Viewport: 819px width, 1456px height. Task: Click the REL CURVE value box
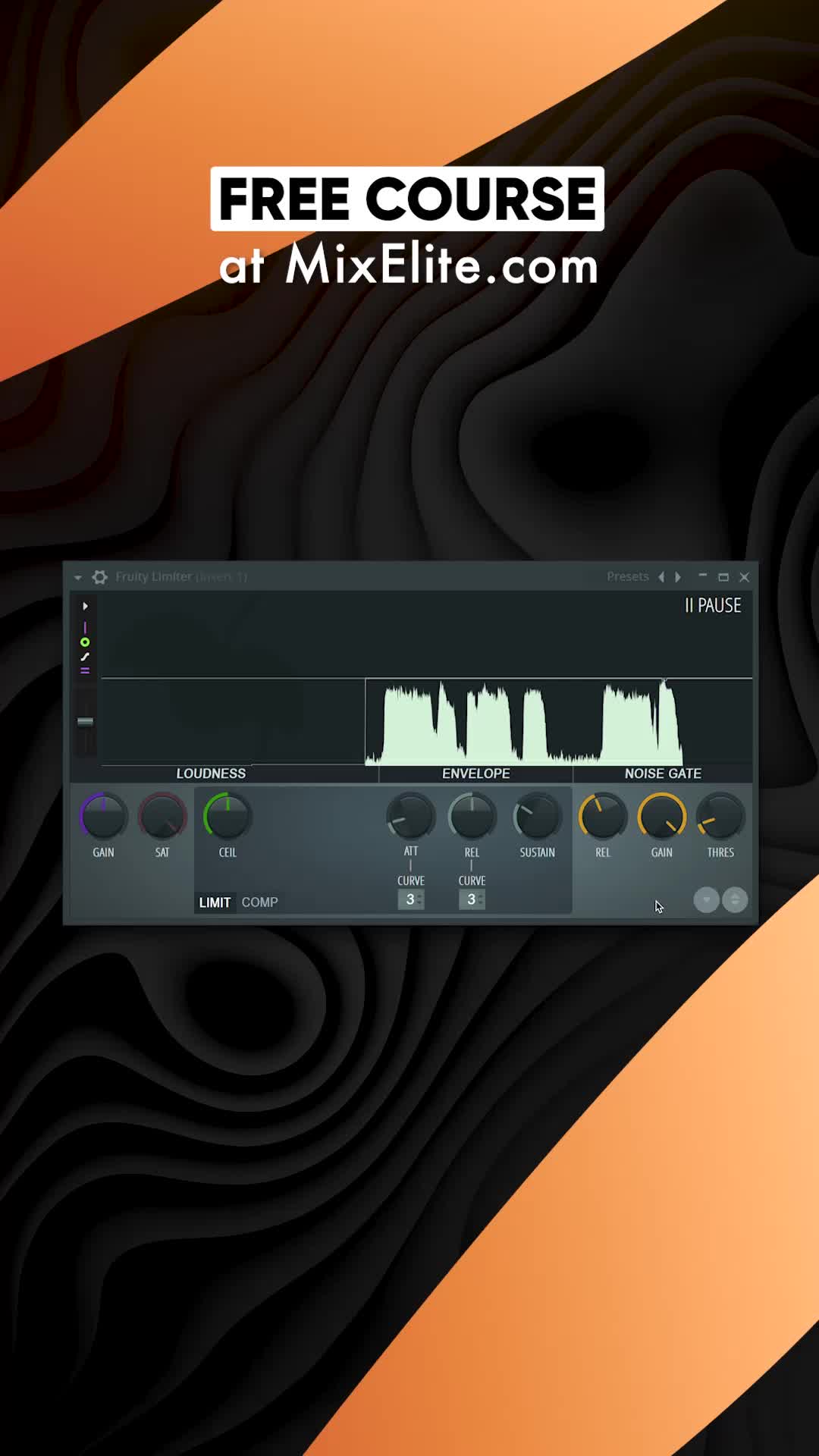(472, 899)
